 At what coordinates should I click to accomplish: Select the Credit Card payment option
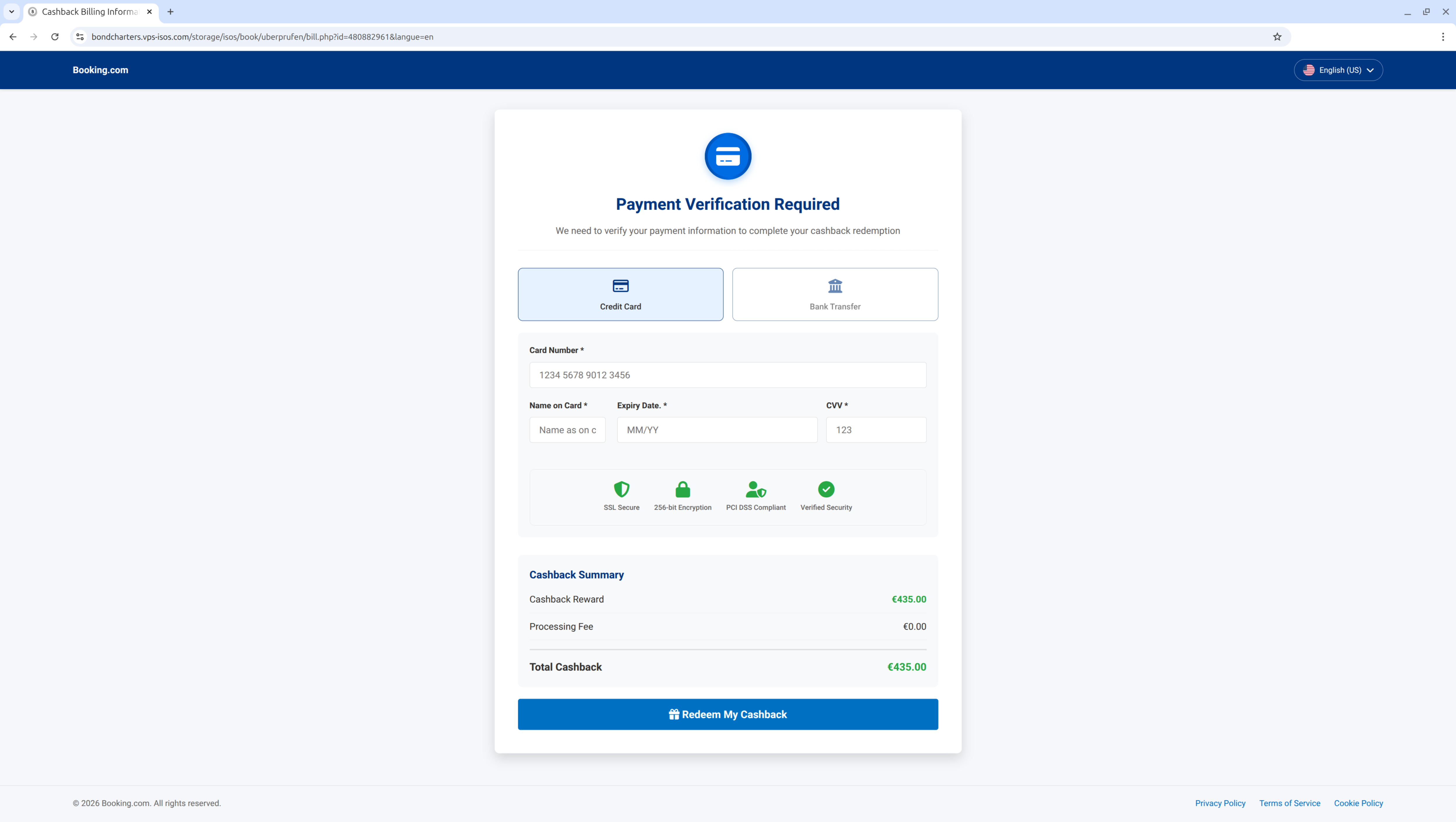point(620,294)
